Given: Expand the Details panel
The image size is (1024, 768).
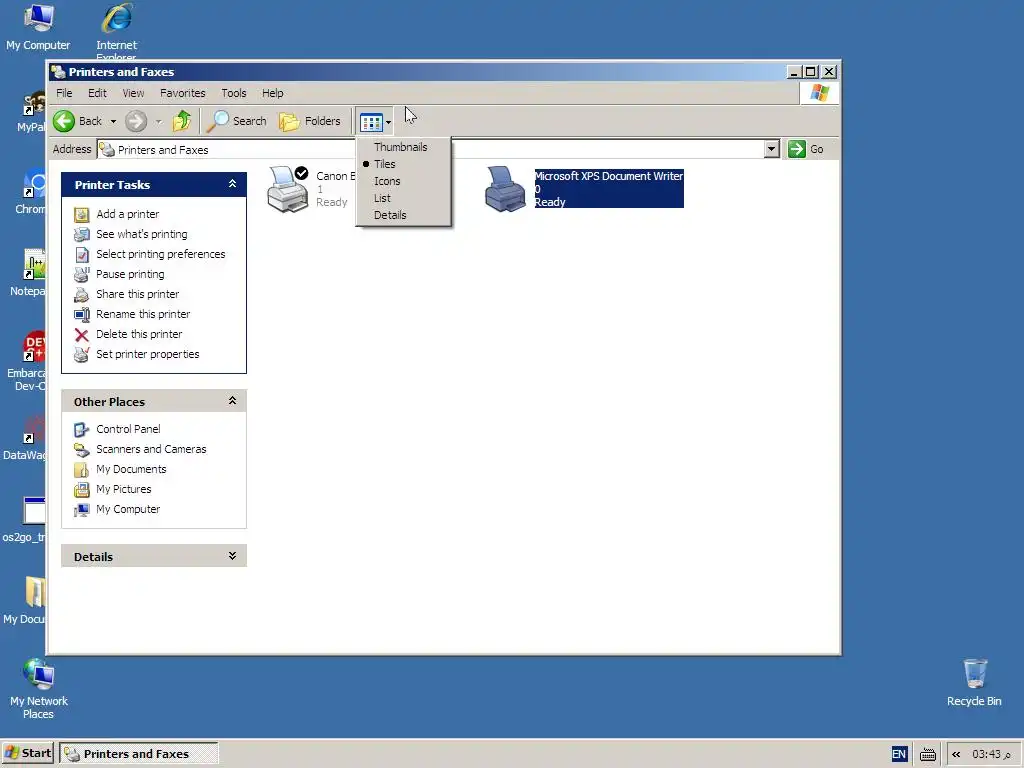Looking at the screenshot, I should [x=232, y=556].
